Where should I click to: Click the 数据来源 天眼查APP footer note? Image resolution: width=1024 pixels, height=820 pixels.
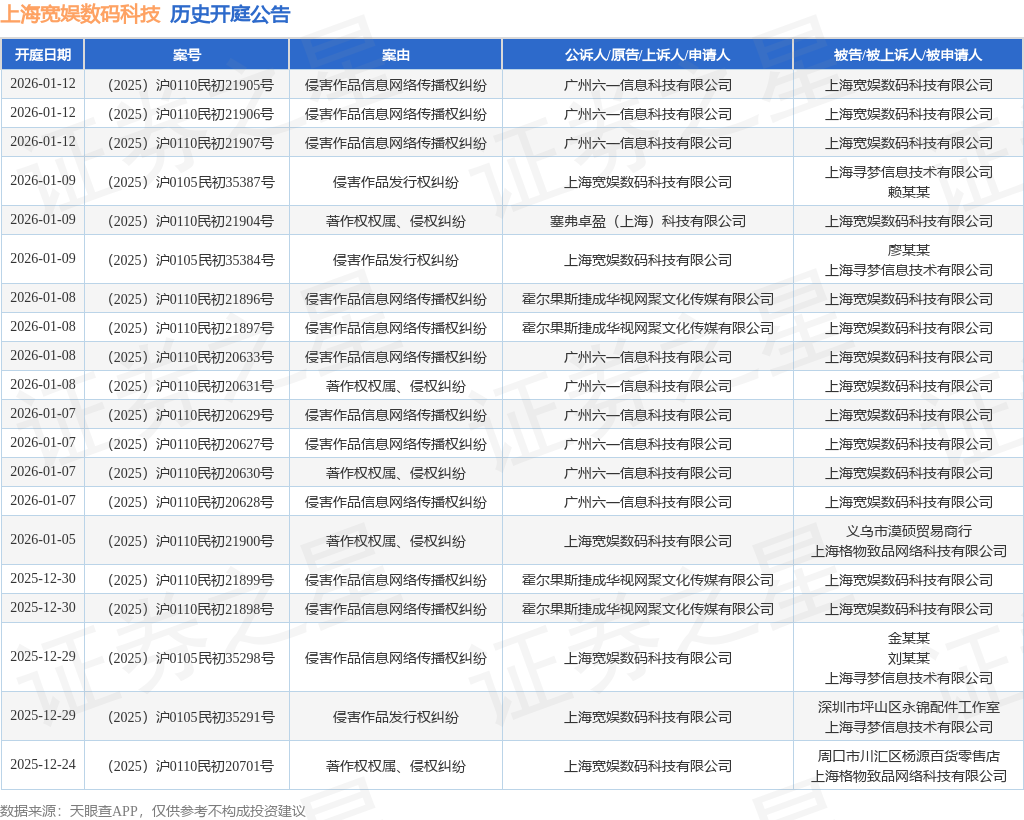click(x=153, y=811)
